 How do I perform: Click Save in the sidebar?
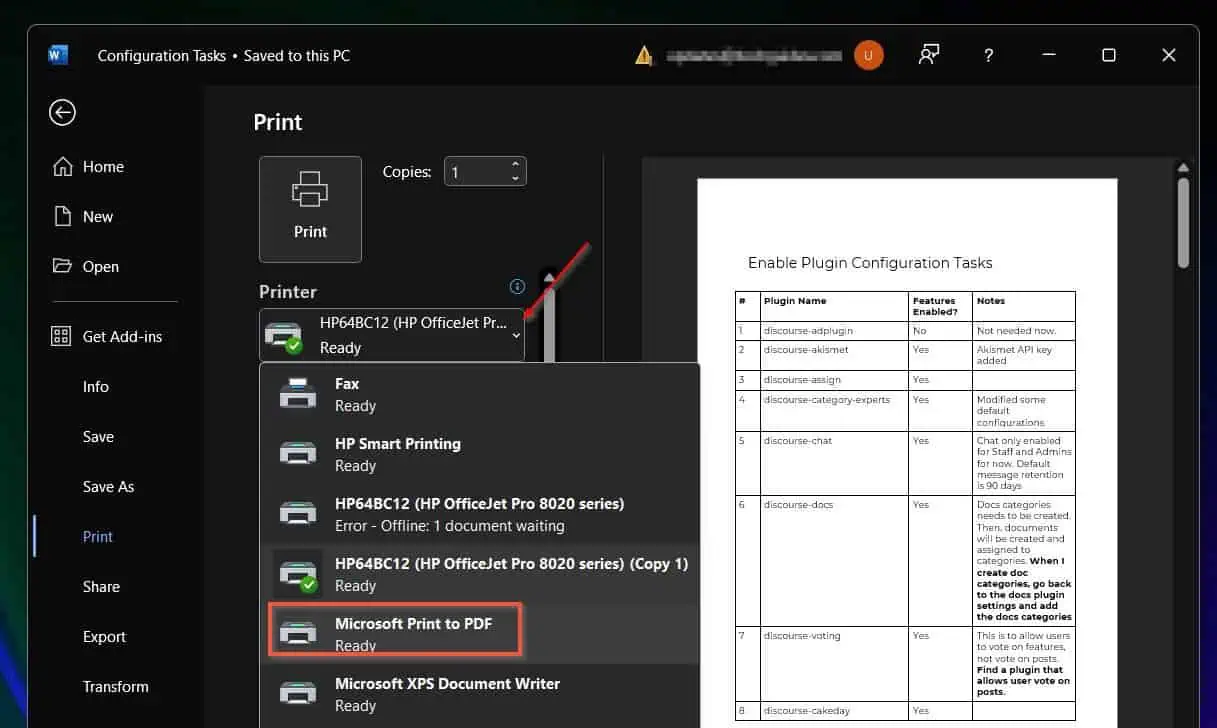98,437
